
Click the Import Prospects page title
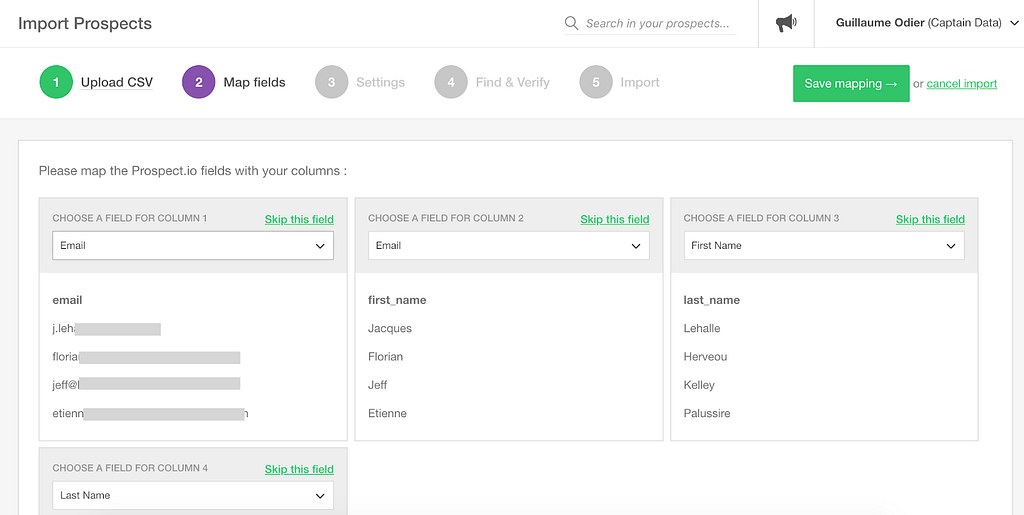tap(85, 23)
